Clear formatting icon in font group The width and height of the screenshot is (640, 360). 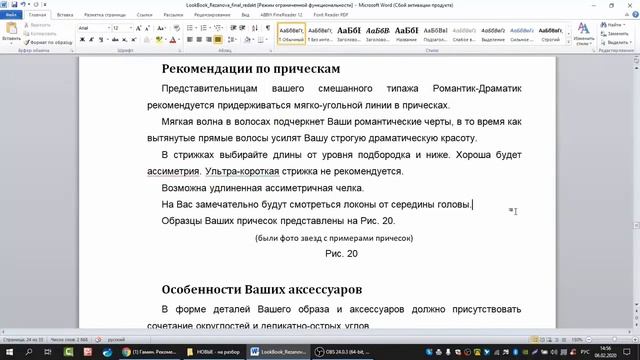176,28
